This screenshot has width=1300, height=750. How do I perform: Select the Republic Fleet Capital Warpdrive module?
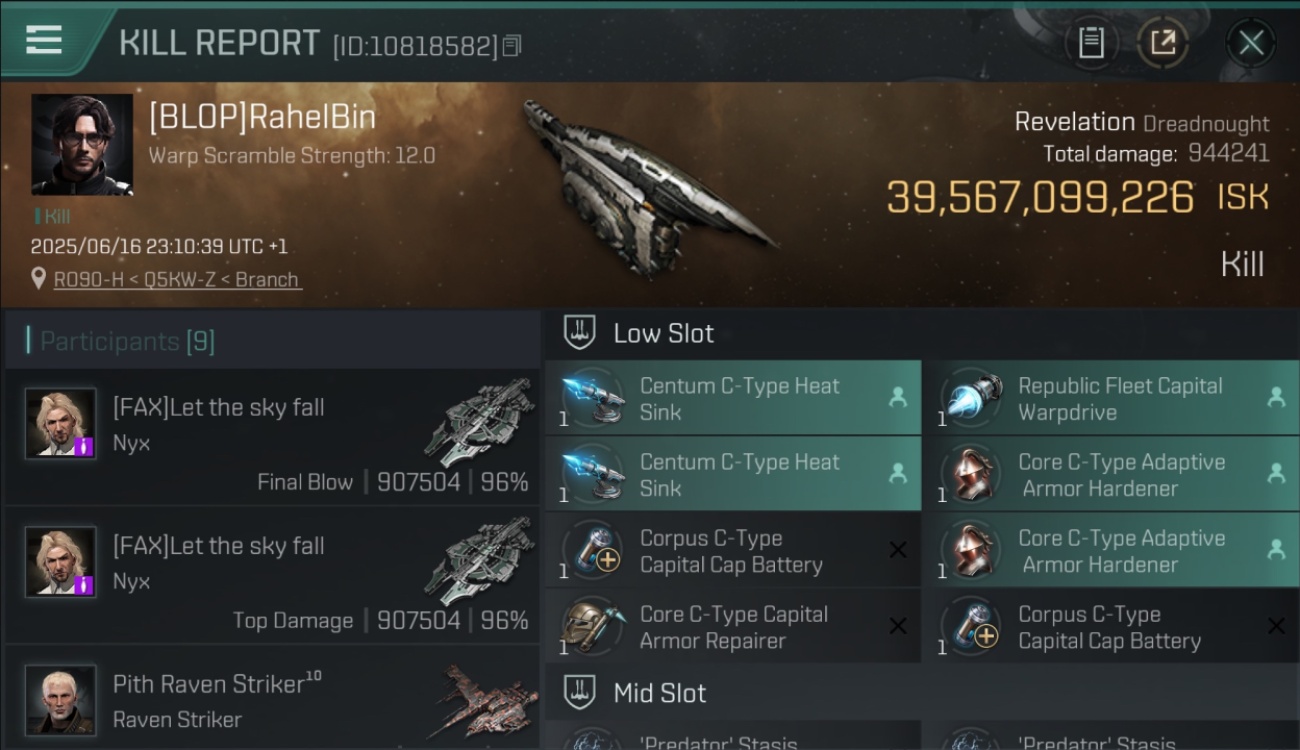[x=1111, y=398]
